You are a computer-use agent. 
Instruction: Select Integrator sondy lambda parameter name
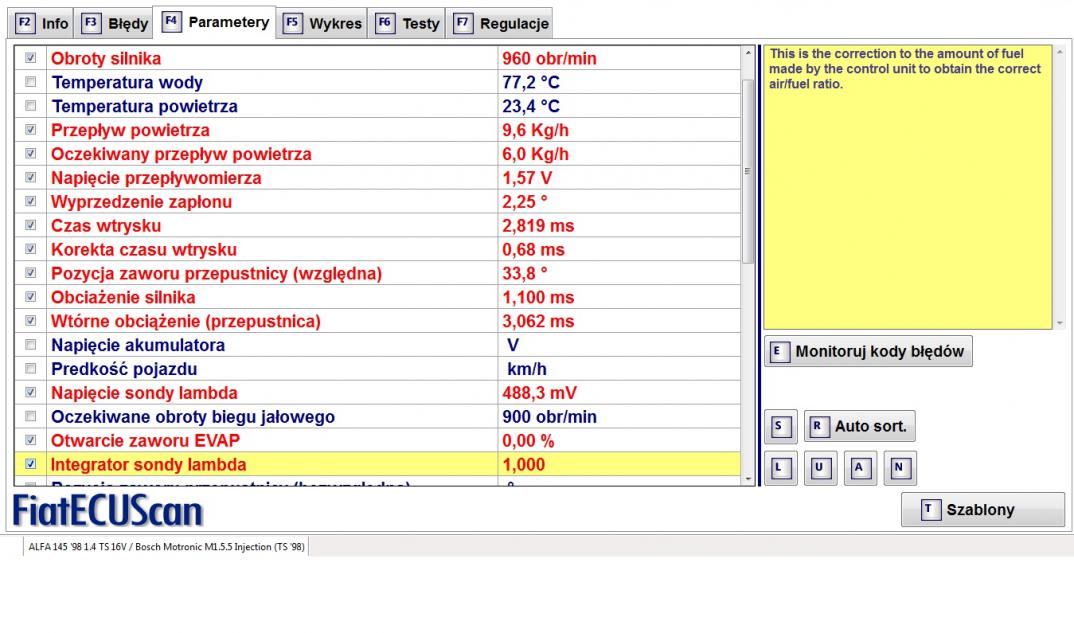coord(149,464)
